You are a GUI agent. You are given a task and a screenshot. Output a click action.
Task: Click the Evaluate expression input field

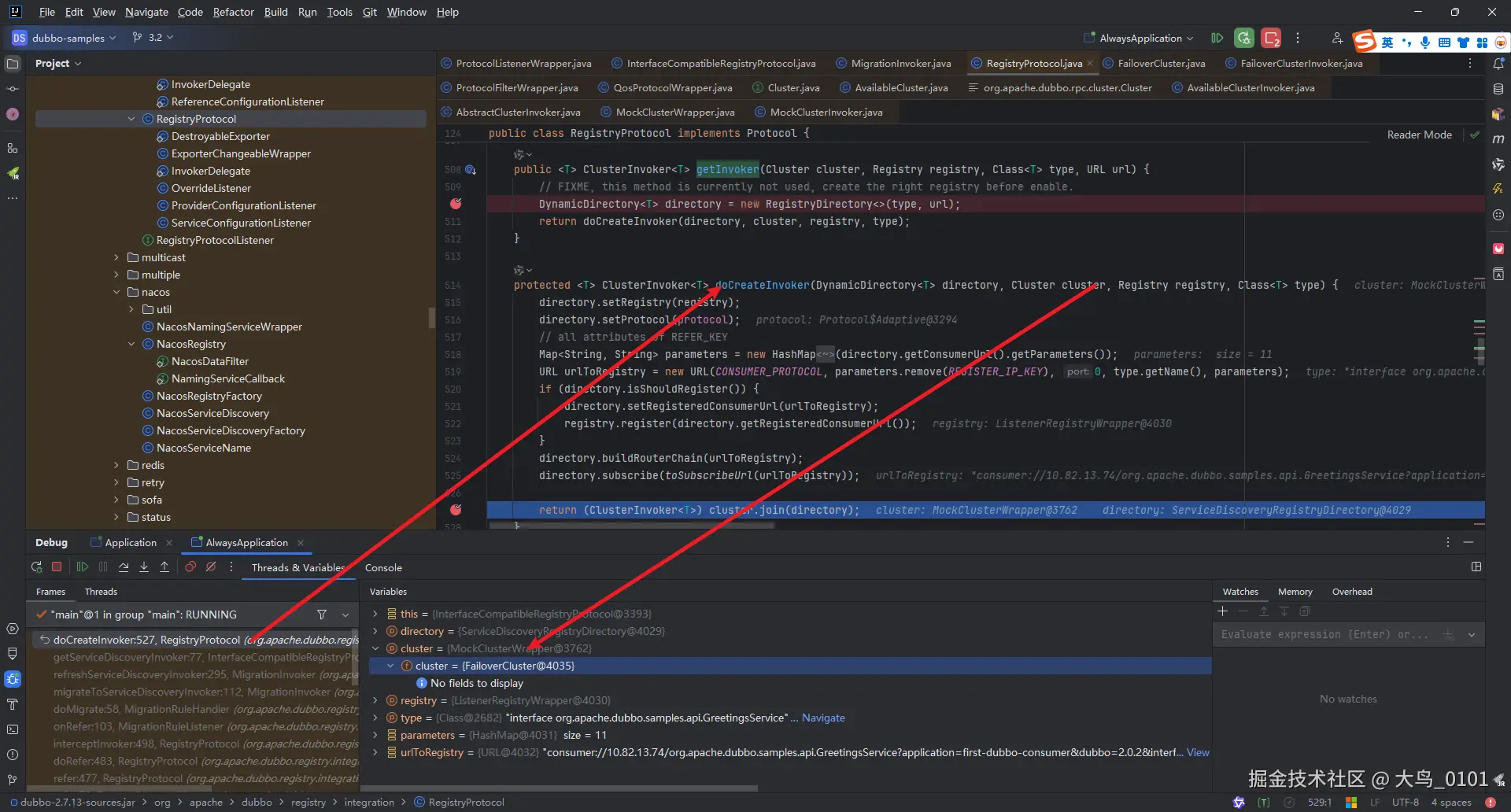1325,634
